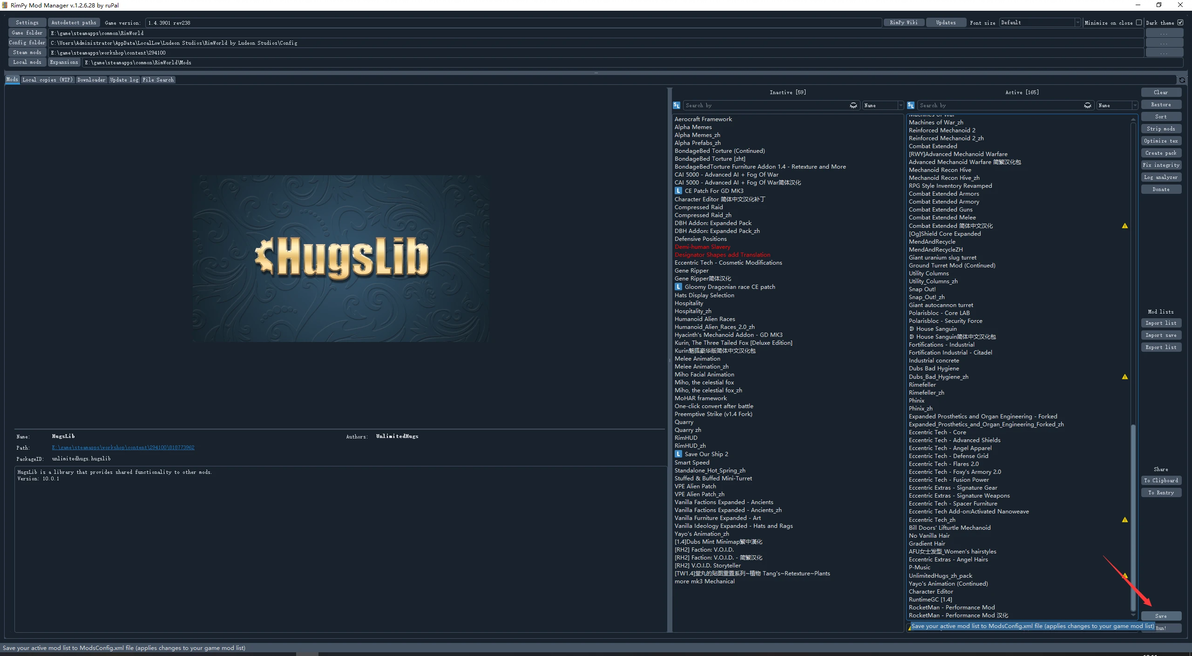
Task: Click the Updates button
Action: (x=946, y=23)
